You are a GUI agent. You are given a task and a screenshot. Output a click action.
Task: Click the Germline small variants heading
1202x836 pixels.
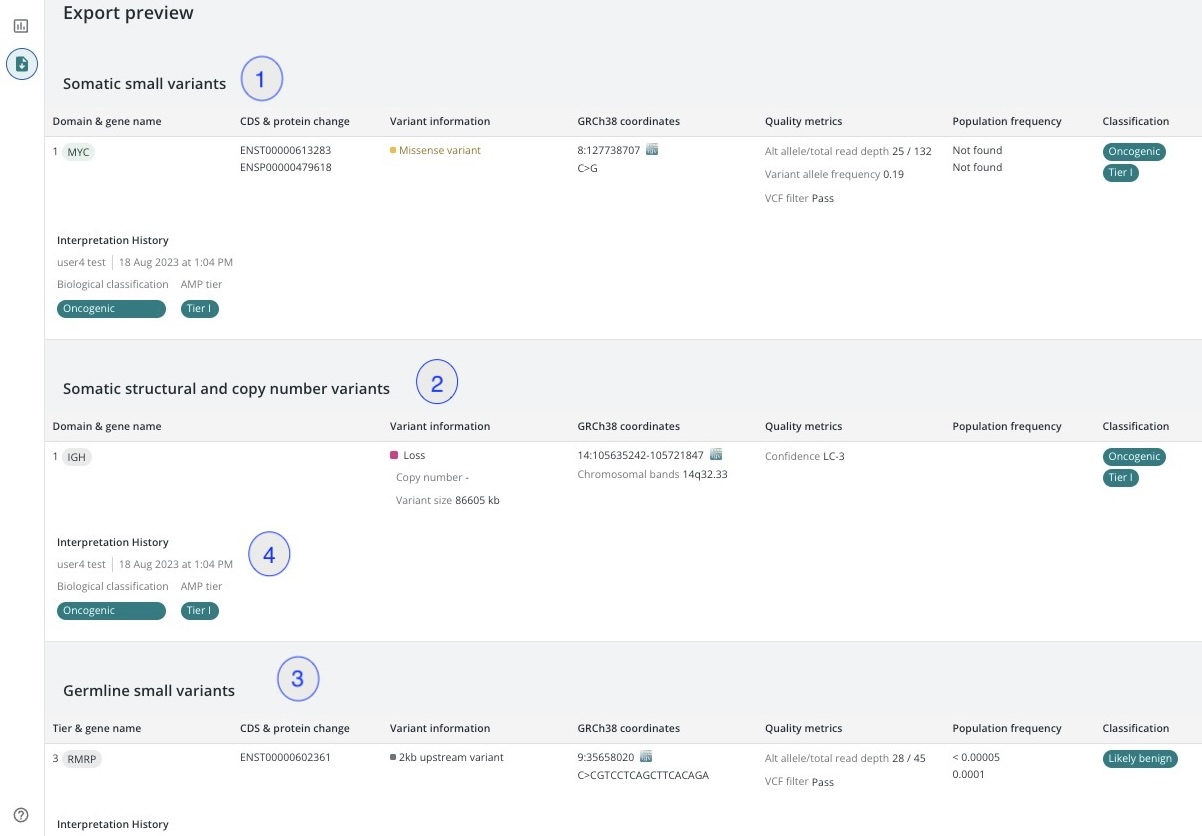click(x=149, y=690)
